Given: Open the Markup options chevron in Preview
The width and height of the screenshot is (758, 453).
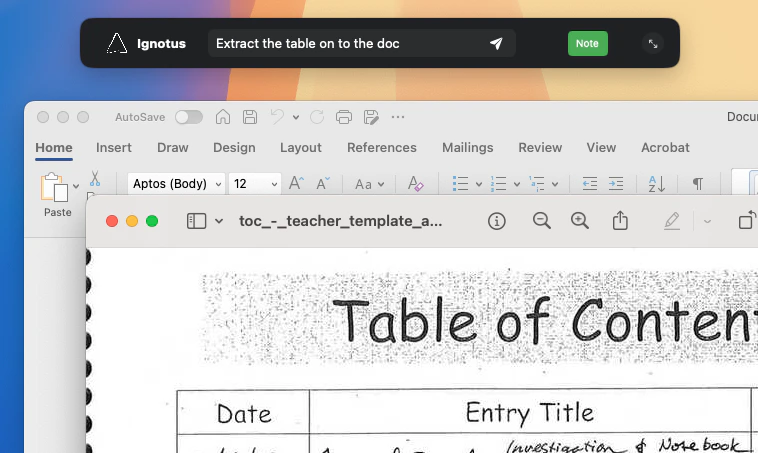Looking at the screenshot, I should click(x=707, y=221).
